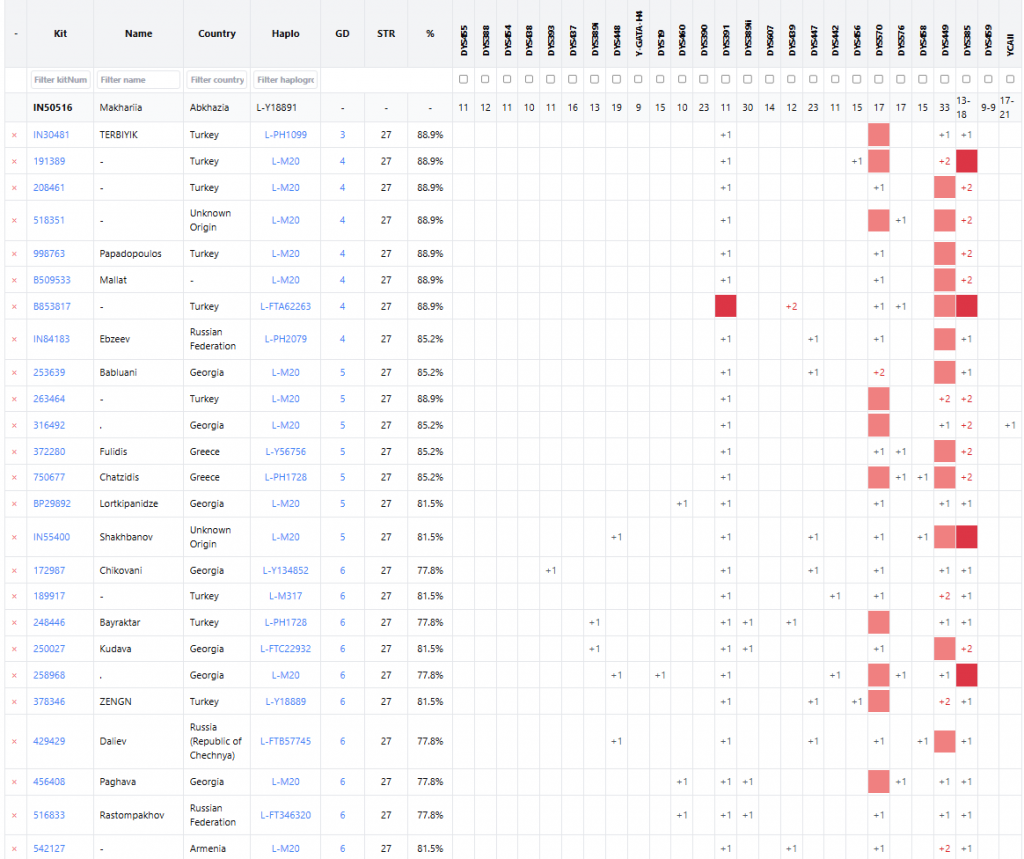
Task: Click dark red DYS391 cell in B853817 row
Action: (726, 307)
